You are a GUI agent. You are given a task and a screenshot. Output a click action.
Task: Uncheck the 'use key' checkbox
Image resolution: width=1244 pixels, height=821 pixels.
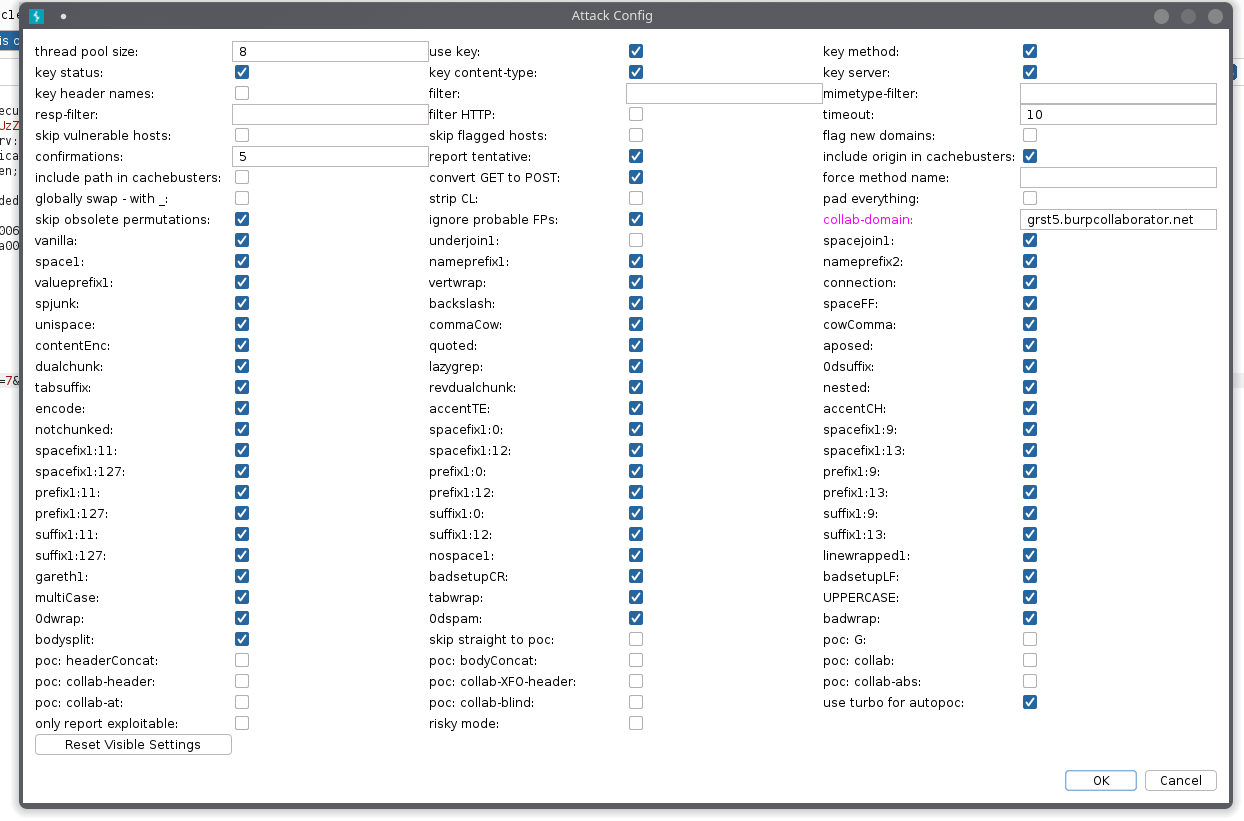(x=636, y=51)
